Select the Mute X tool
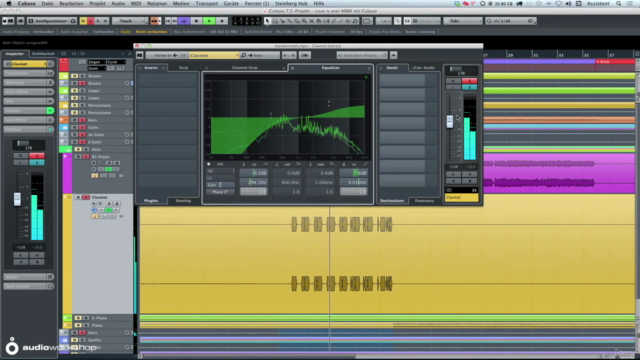The image size is (640, 360). pos(311,21)
